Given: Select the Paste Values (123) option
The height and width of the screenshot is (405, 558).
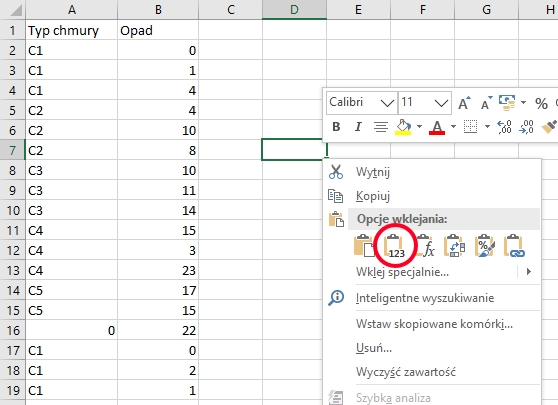Looking at the screenshot, I should (395, 246).
